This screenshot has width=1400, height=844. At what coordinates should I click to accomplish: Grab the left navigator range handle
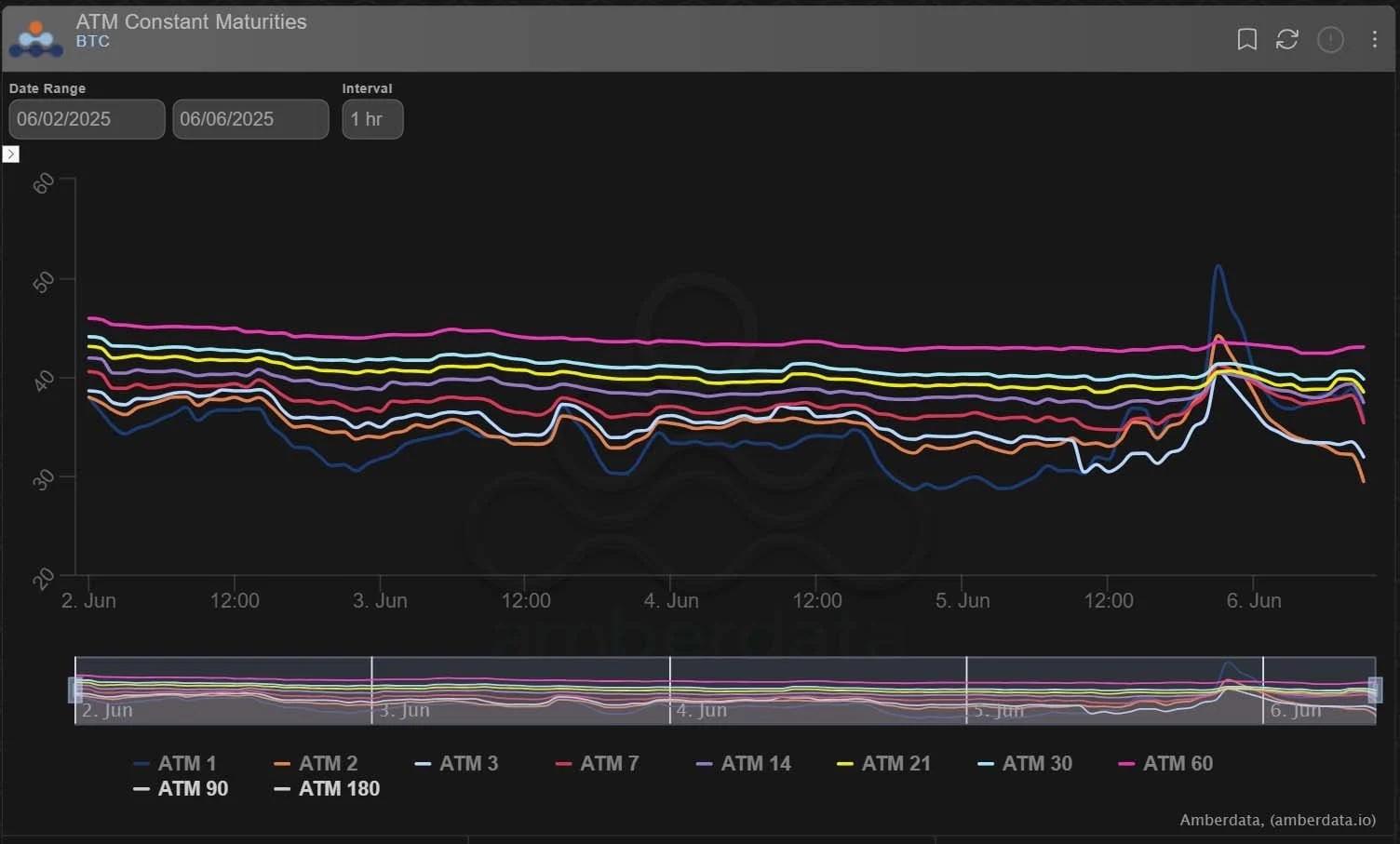[75, 690]
